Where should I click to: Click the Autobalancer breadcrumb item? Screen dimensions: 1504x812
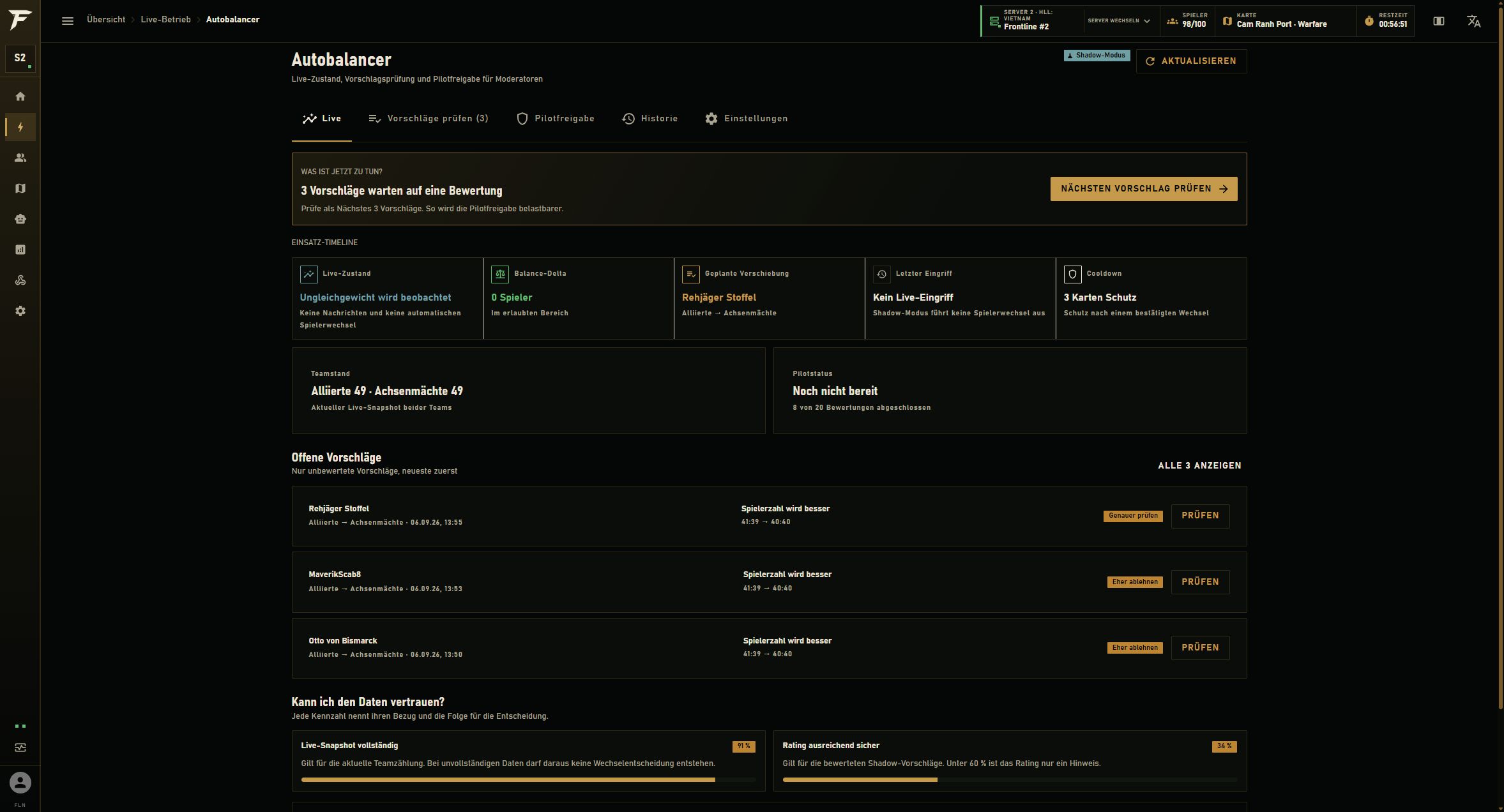point(232,20)
